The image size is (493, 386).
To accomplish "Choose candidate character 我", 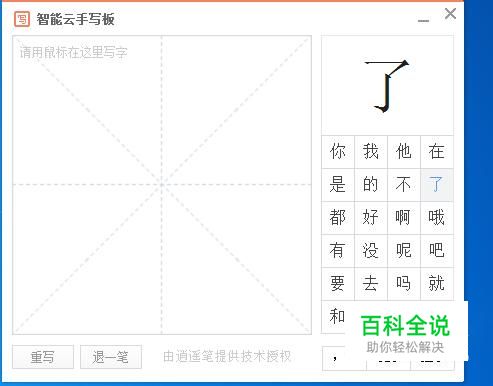I will point(371,152).
